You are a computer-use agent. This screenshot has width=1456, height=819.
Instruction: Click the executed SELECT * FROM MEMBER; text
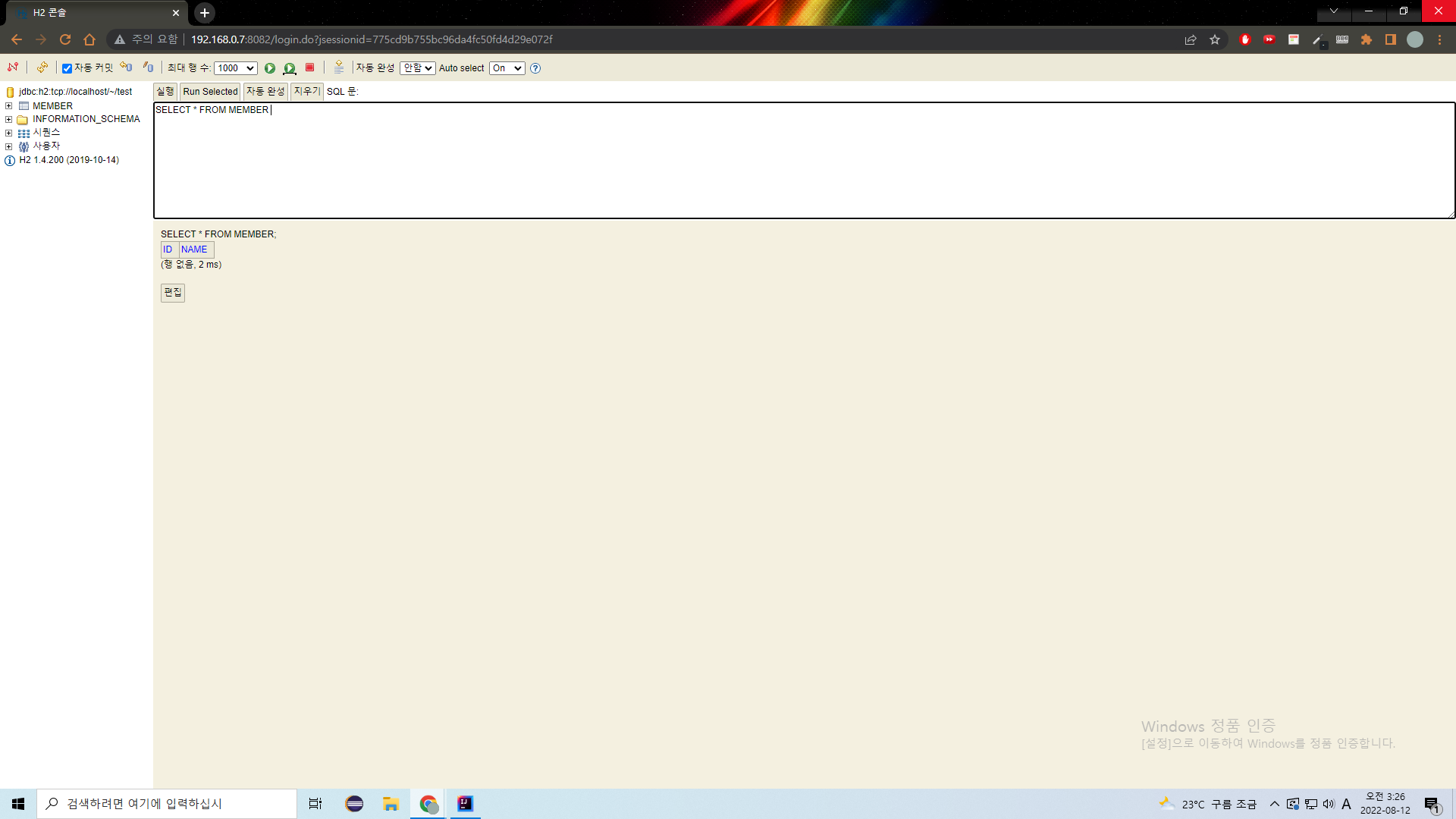coord(218,234)
